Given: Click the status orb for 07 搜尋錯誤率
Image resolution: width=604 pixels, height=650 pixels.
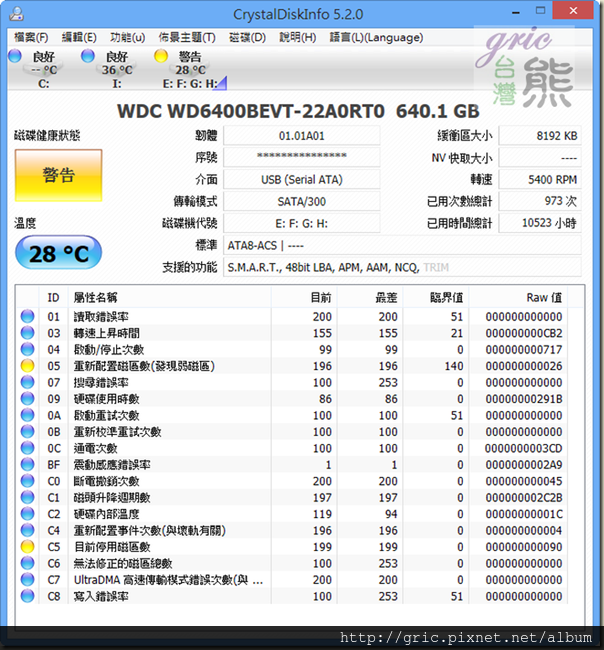Looking at the screenshot, I should coord(27,382).
